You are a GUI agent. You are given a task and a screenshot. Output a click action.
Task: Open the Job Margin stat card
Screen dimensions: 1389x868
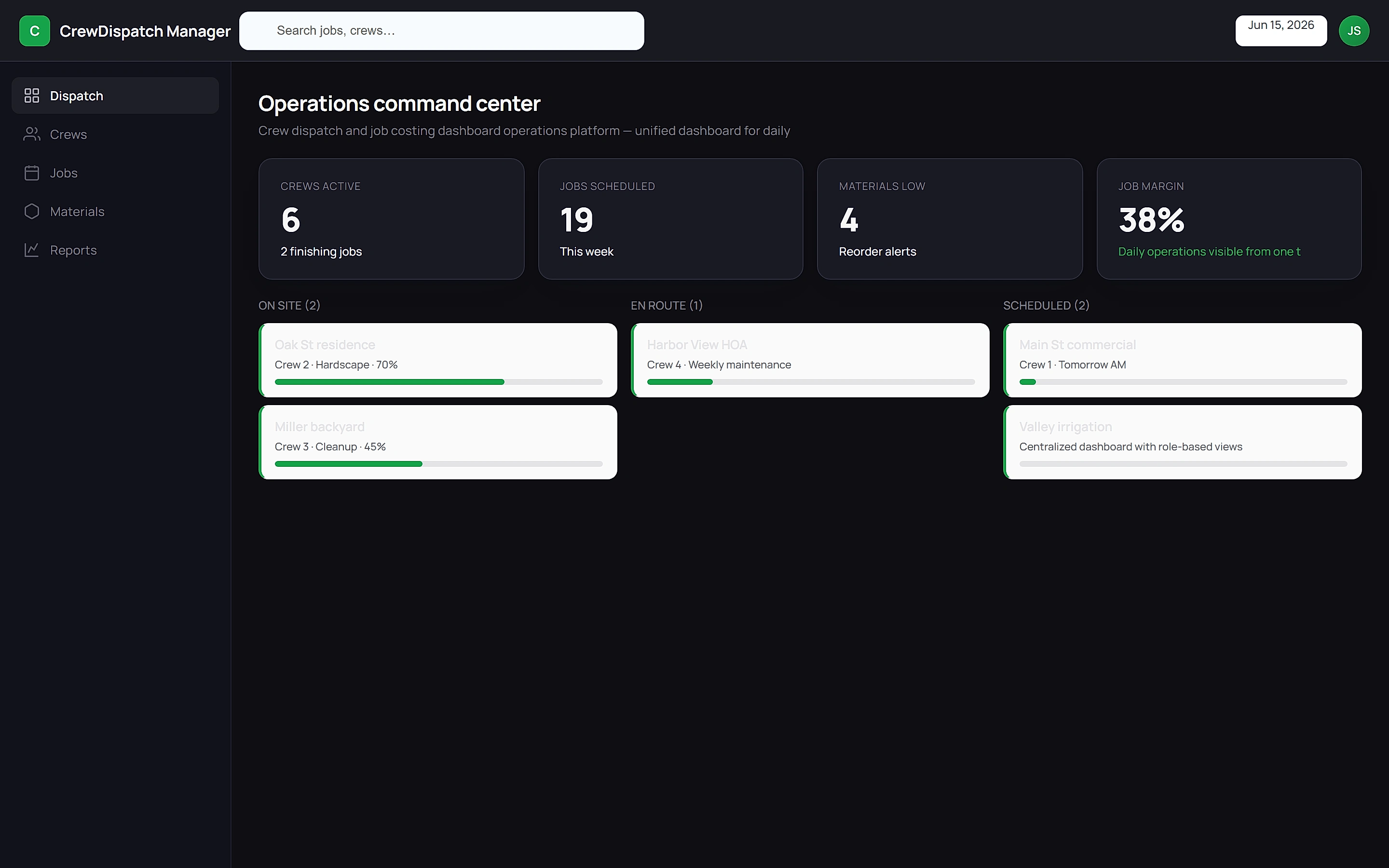pos(1229,219)
